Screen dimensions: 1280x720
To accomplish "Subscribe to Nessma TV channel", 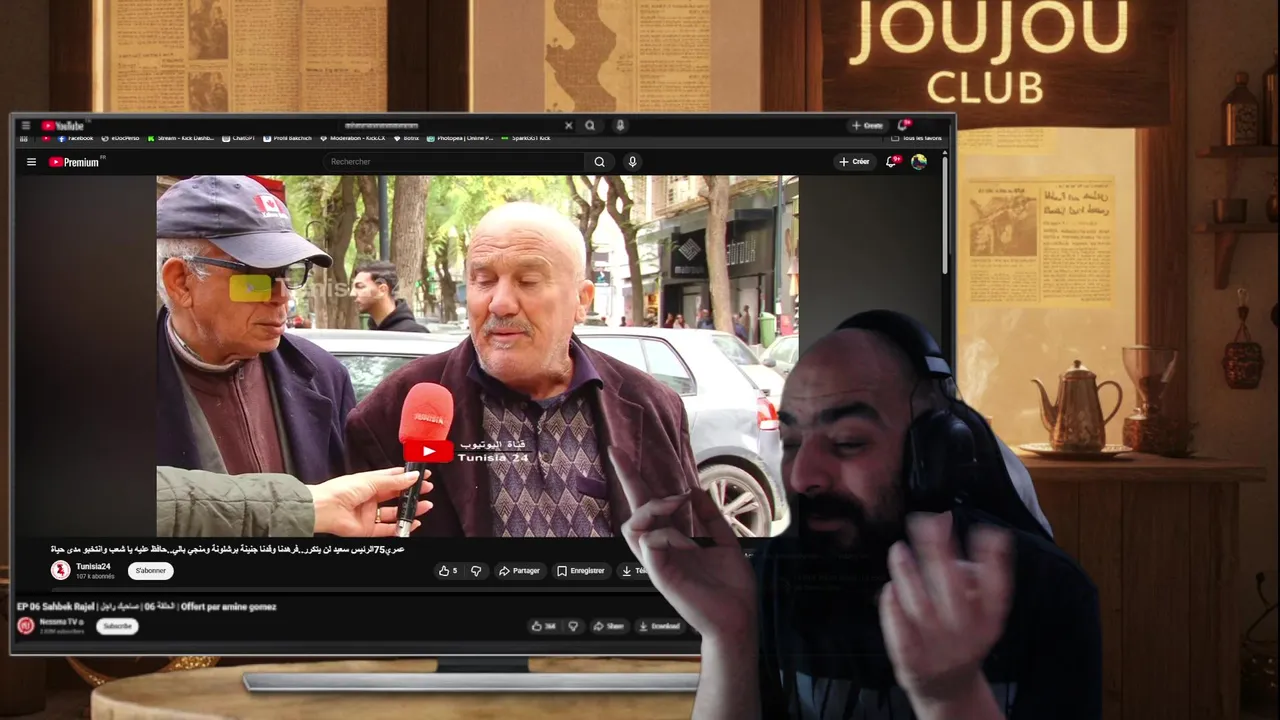I will pos(117,626).
